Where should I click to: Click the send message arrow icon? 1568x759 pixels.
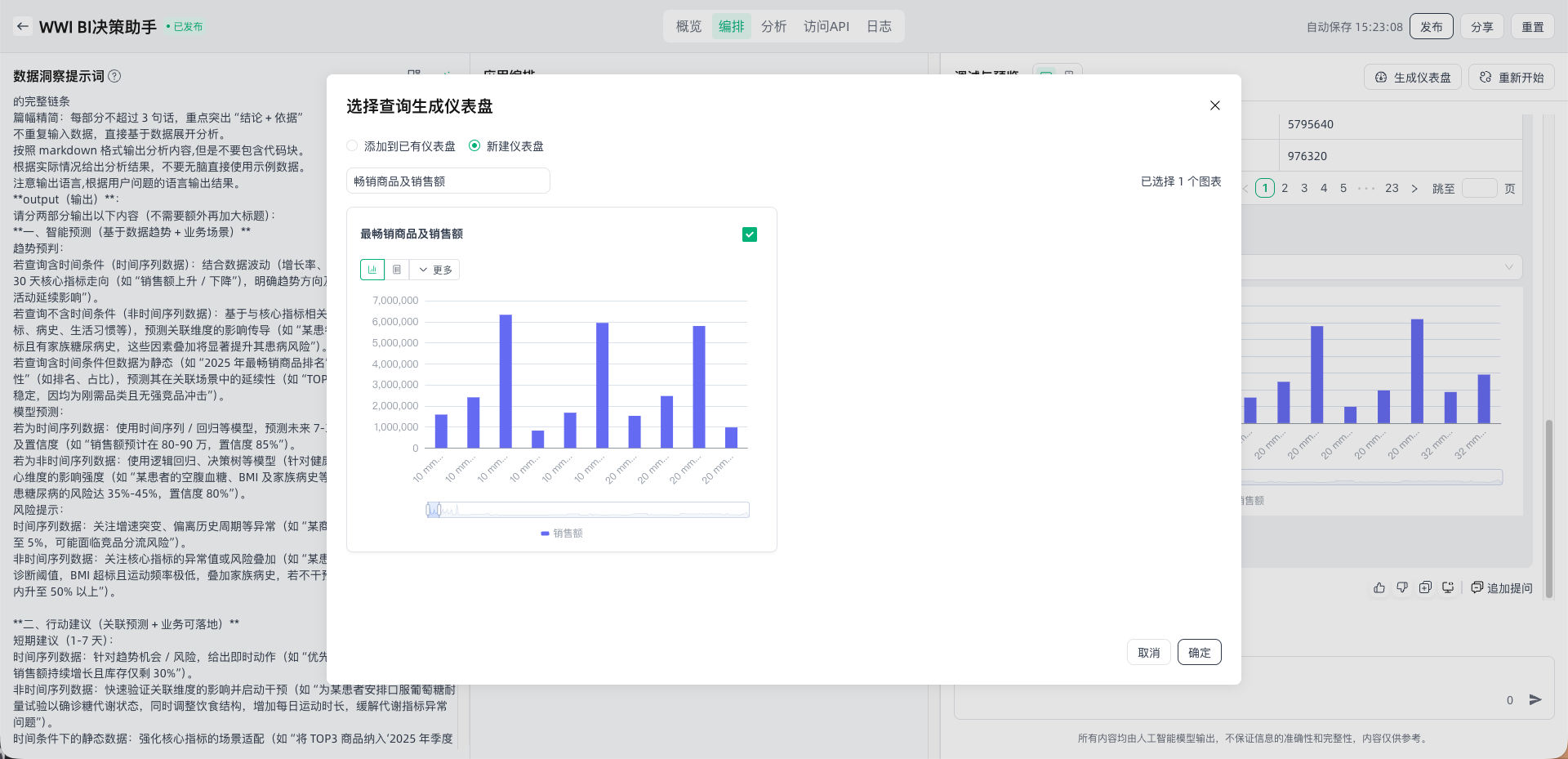pos(1535,699)
